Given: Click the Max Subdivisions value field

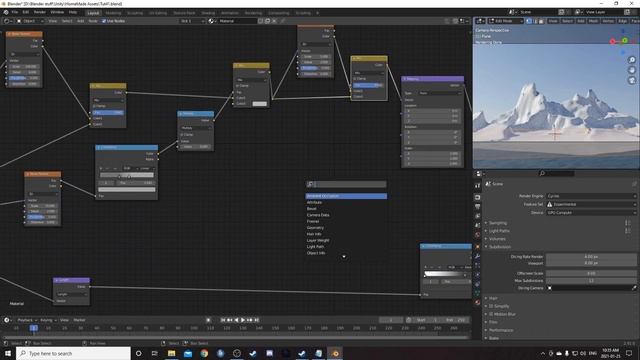Looking at the screenshot, I should tap(591, 280).
